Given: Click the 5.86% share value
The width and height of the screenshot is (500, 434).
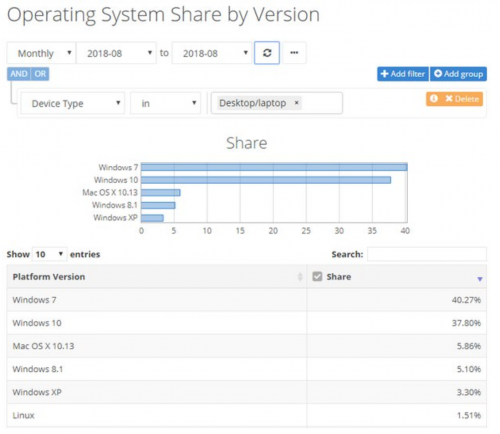Looking at the screenshot, I should click(469, 346).
